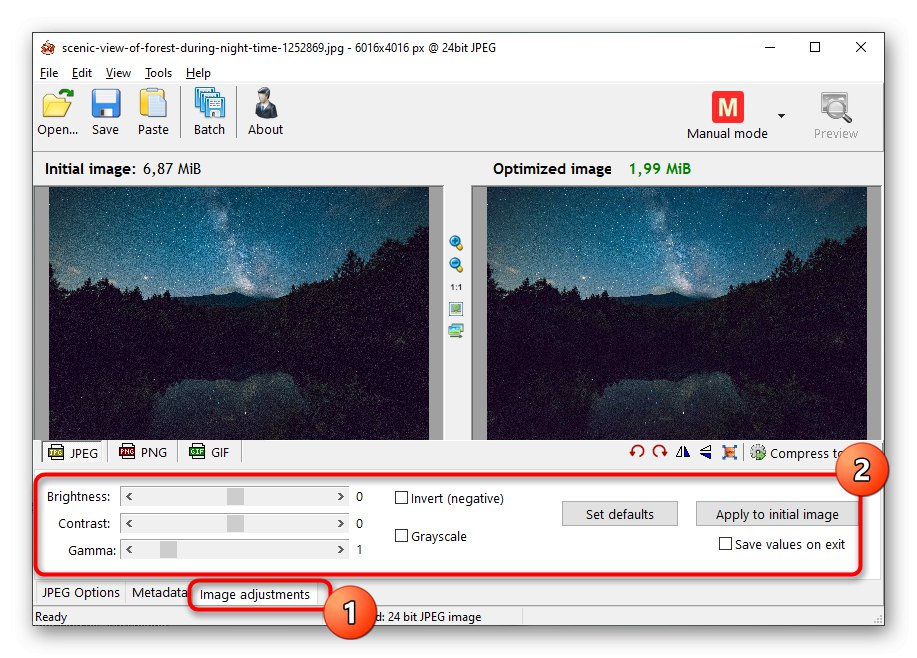Rotate image right with red clockwise arrow
The width and height of the screenshot is (917, 658).
pyautogui.click(x=660, y=452)
